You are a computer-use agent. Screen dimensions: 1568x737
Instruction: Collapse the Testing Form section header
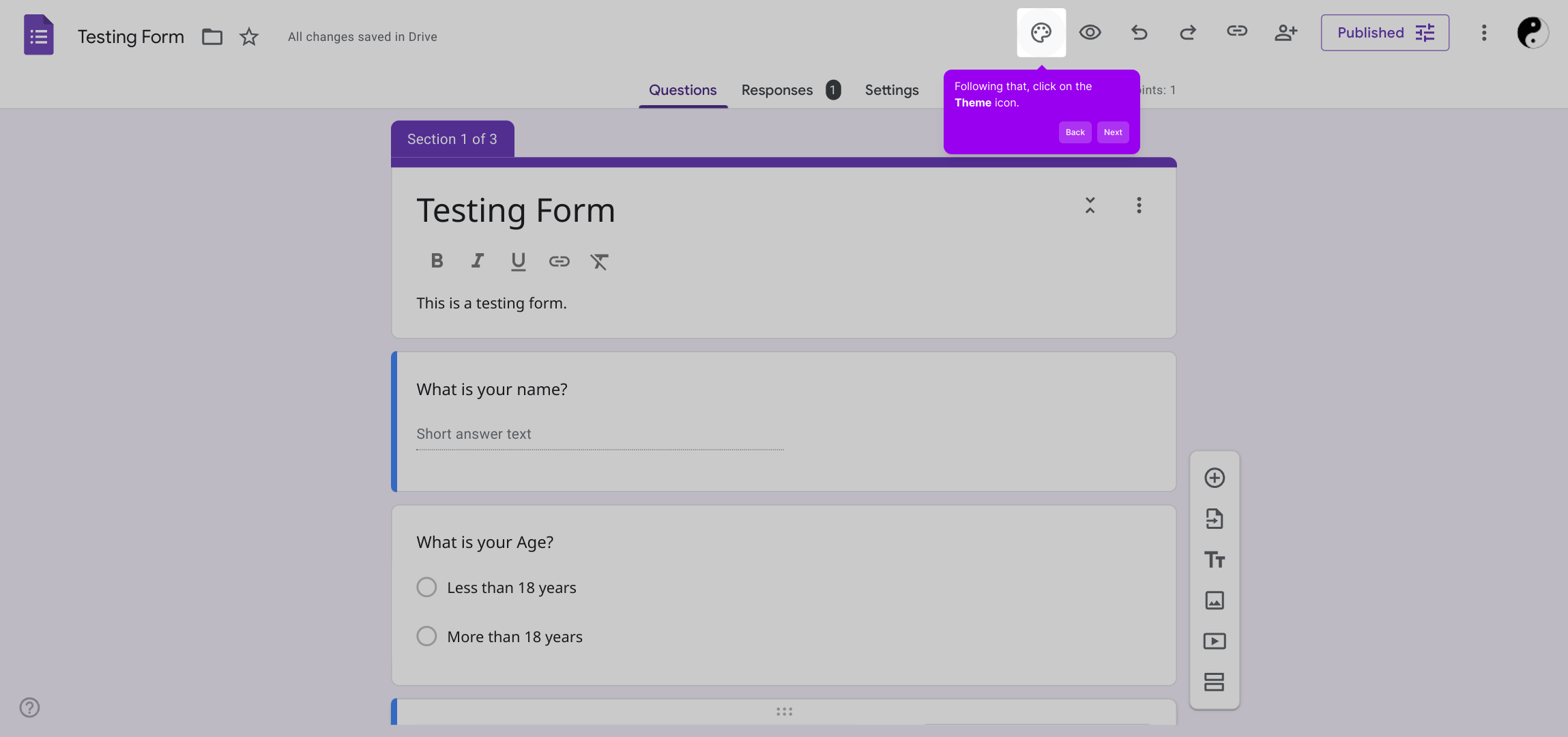click(x=1090, y=205)
